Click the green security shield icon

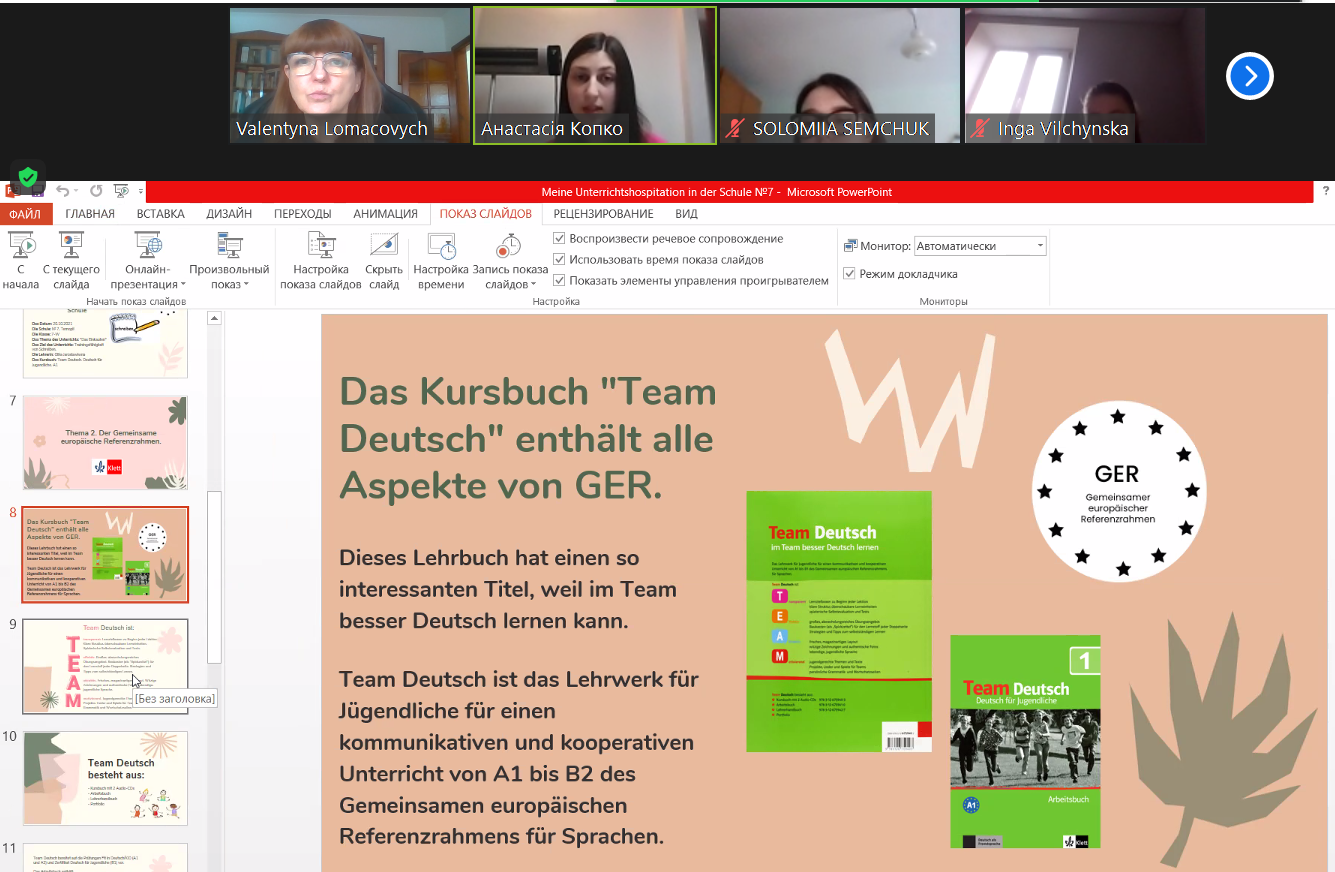click(28, 177)
